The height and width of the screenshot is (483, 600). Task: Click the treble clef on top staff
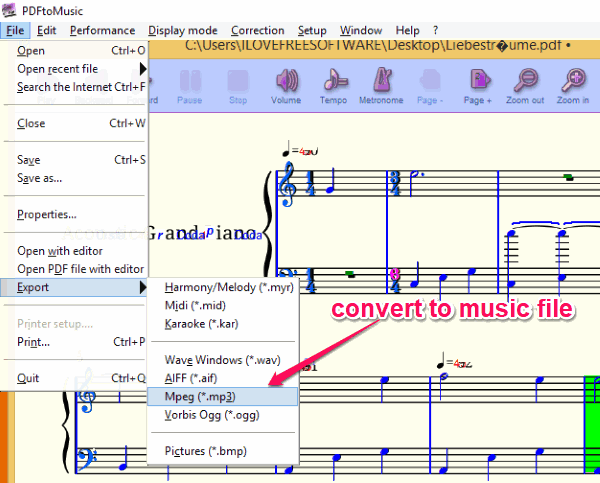coord(287,184)
